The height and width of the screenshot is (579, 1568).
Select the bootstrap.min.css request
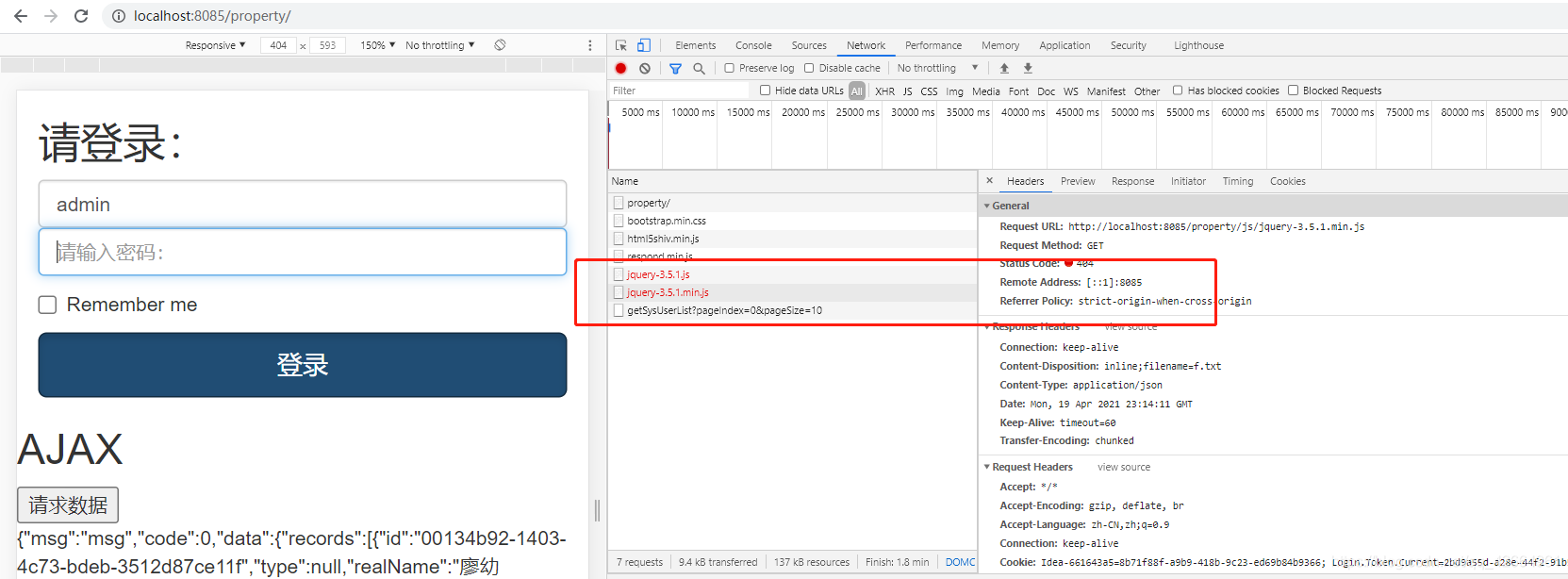pyautogui.click(x=792, y=221)
